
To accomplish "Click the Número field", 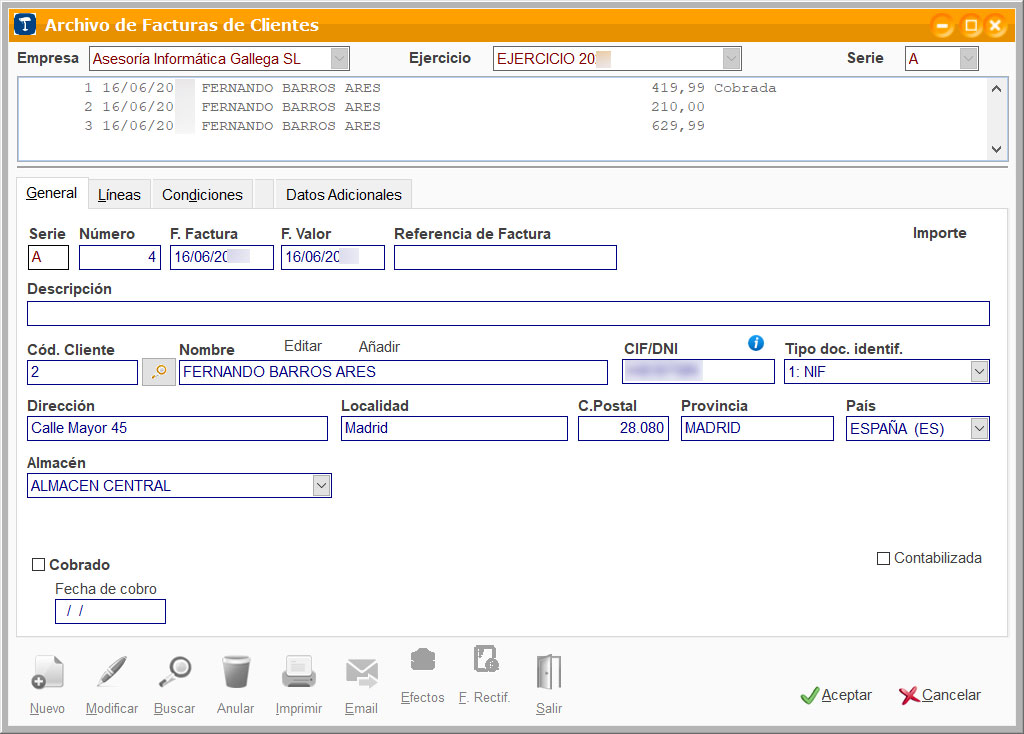I will point(120,257).
